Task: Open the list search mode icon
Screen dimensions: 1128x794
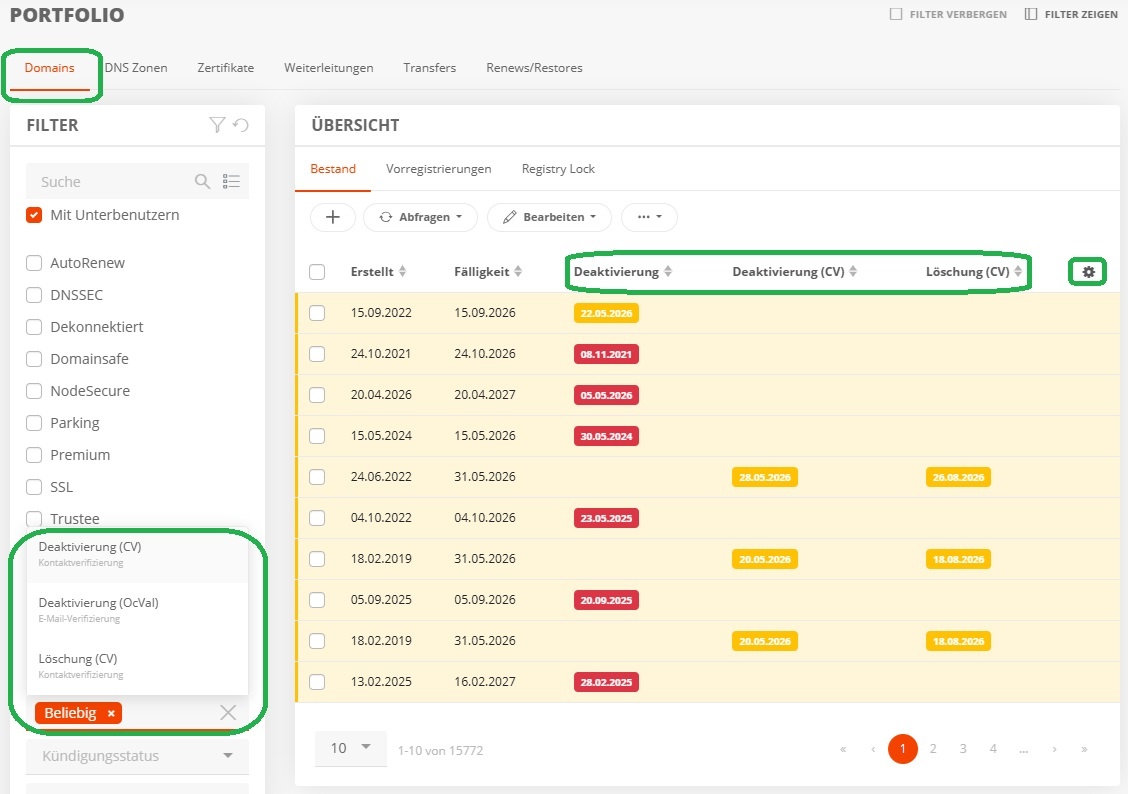Action: 231,181
